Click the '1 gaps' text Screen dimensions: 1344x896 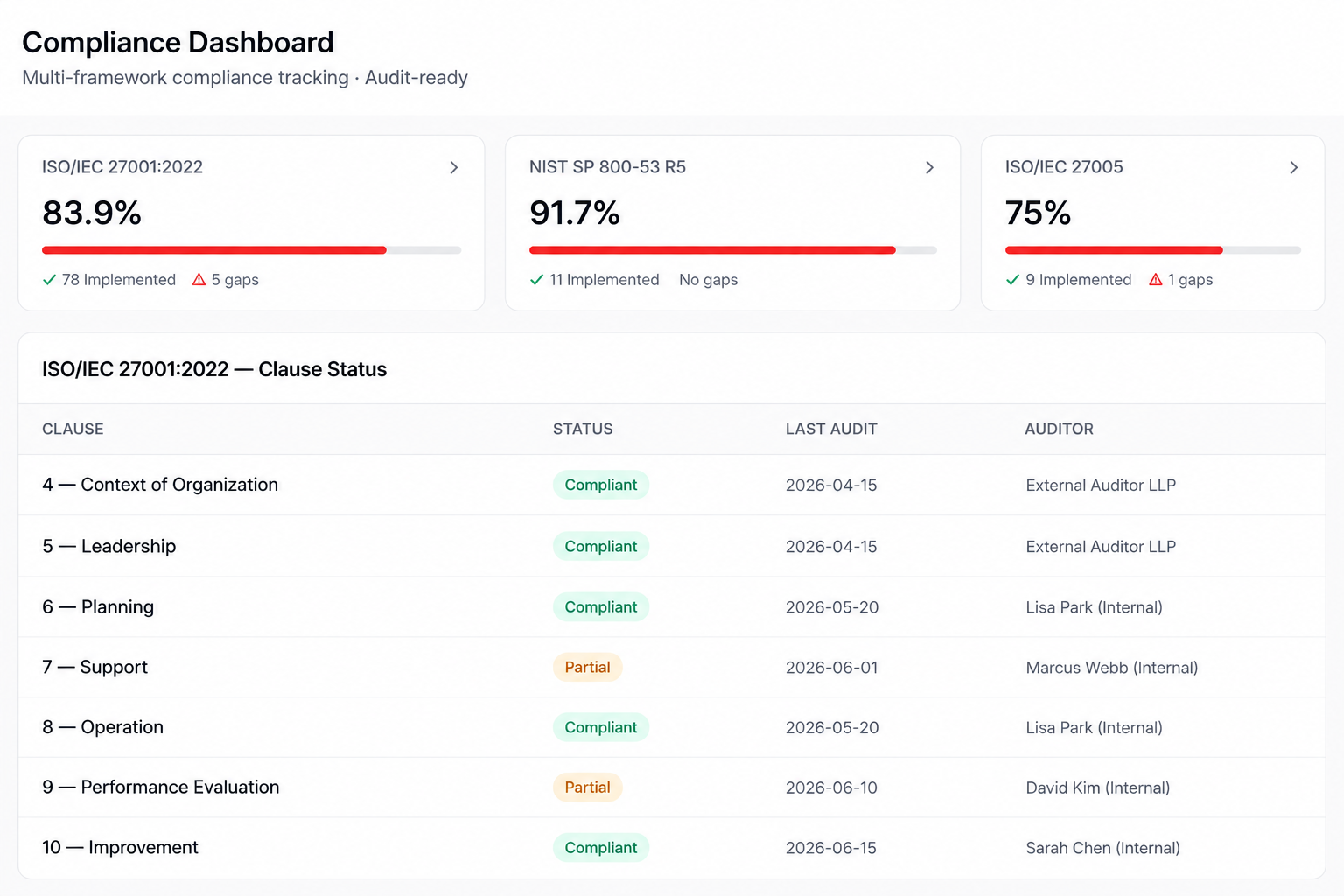click(x=1190, y=280)
